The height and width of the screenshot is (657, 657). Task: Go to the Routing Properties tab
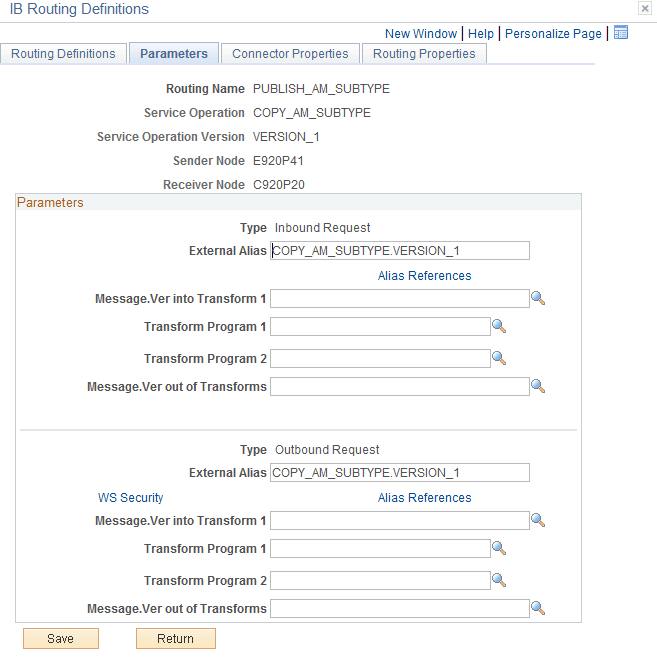(424, 54)
